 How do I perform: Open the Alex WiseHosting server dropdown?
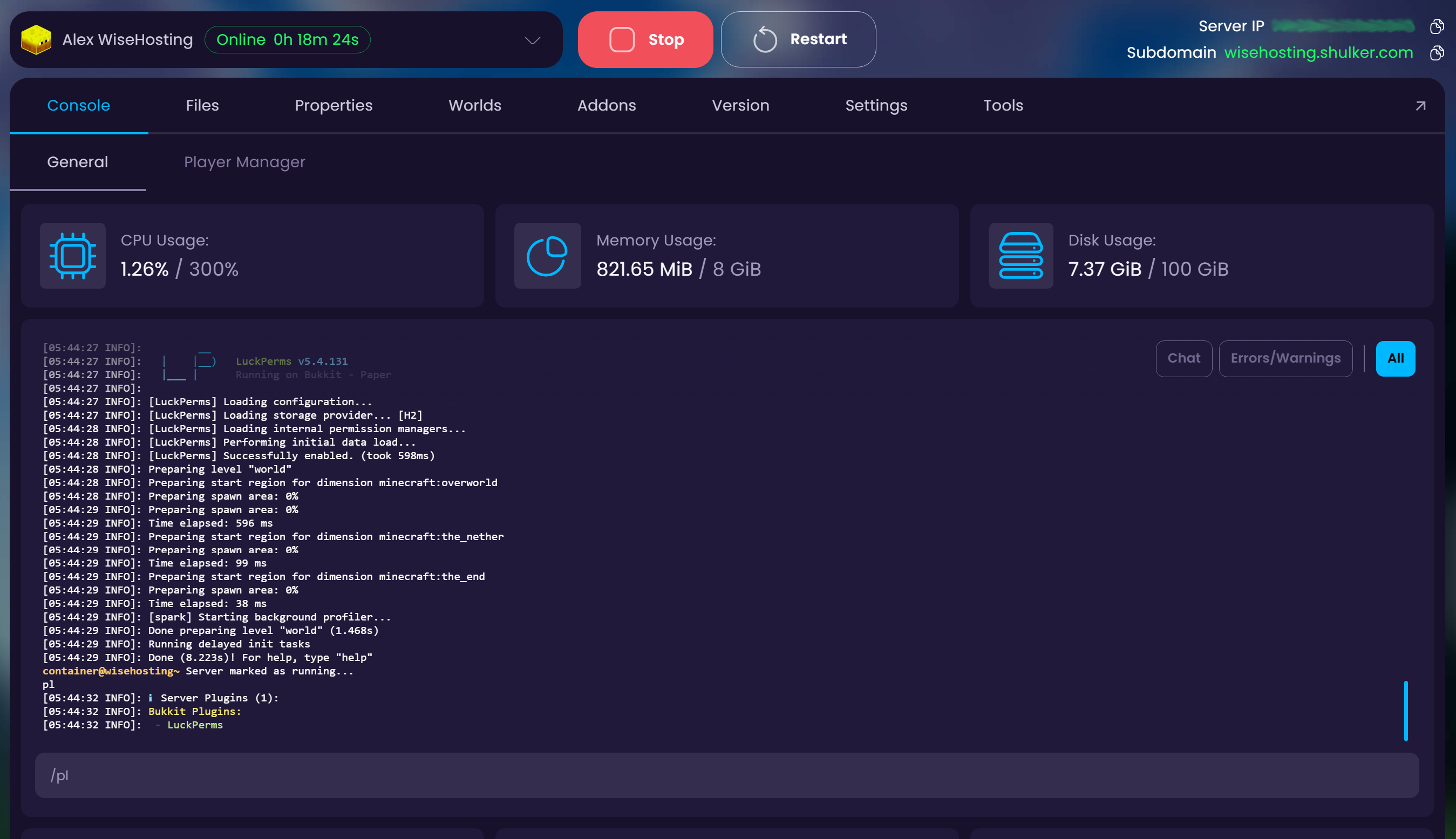click(x=127, y=40)
